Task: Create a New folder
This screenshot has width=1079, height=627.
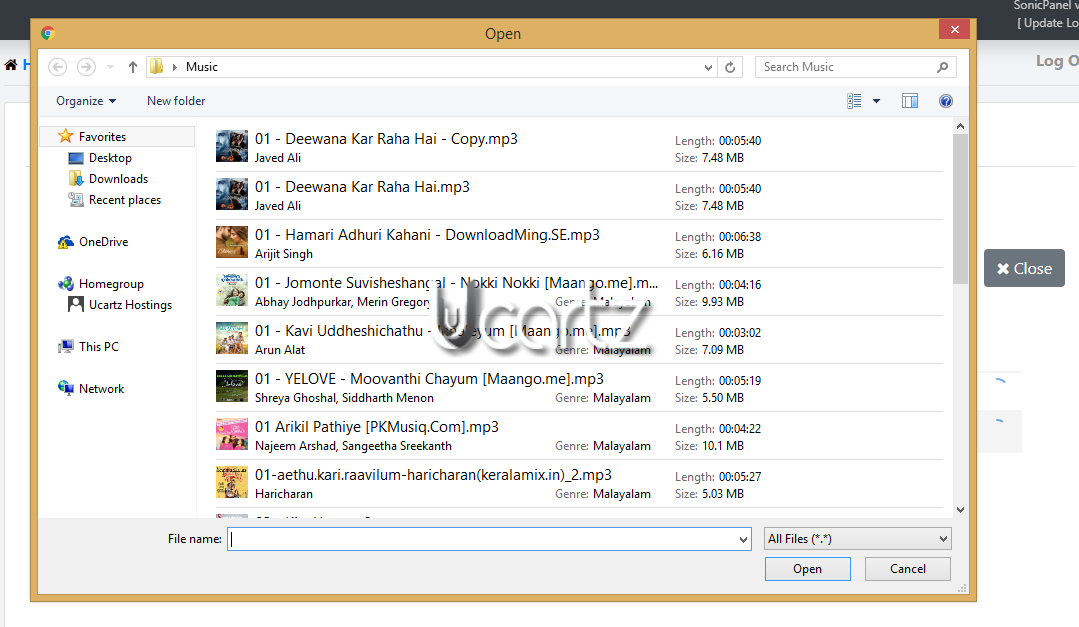Action: 176,100
